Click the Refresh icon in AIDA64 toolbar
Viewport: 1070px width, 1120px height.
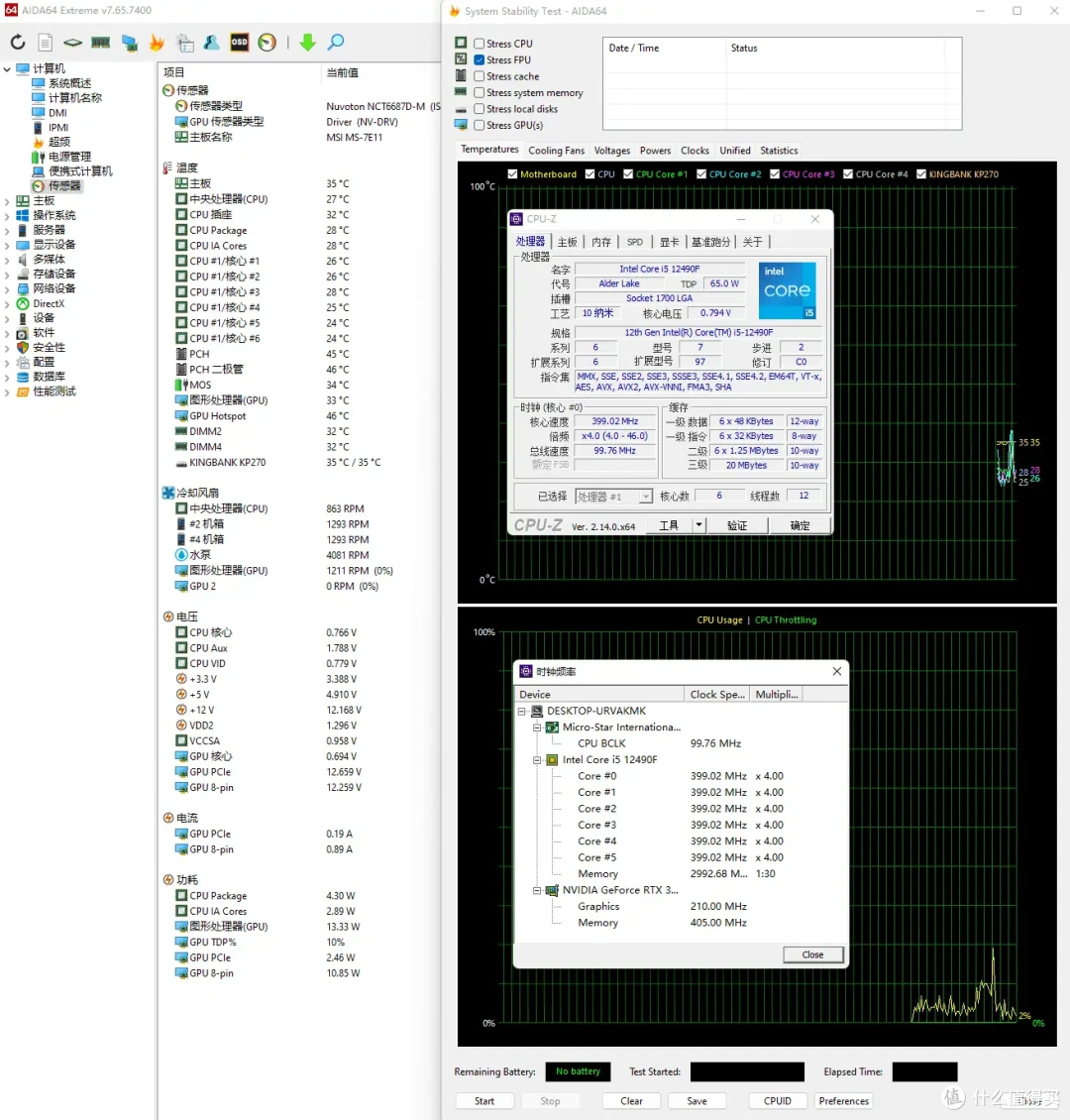[x=18, y=43]
